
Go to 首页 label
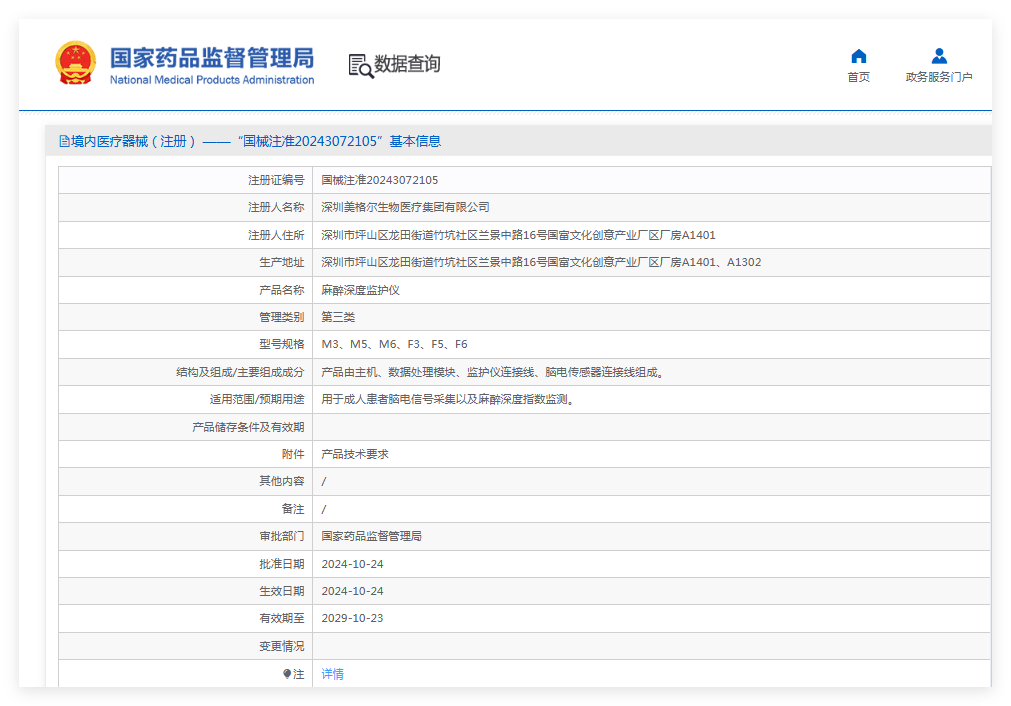(858, 77)
